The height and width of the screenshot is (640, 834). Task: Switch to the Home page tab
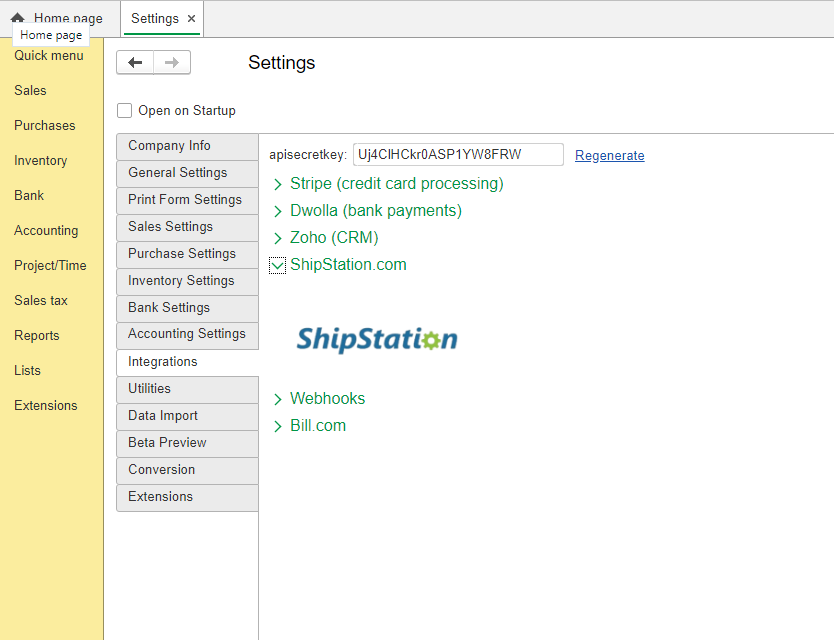(x=63, y=18)
